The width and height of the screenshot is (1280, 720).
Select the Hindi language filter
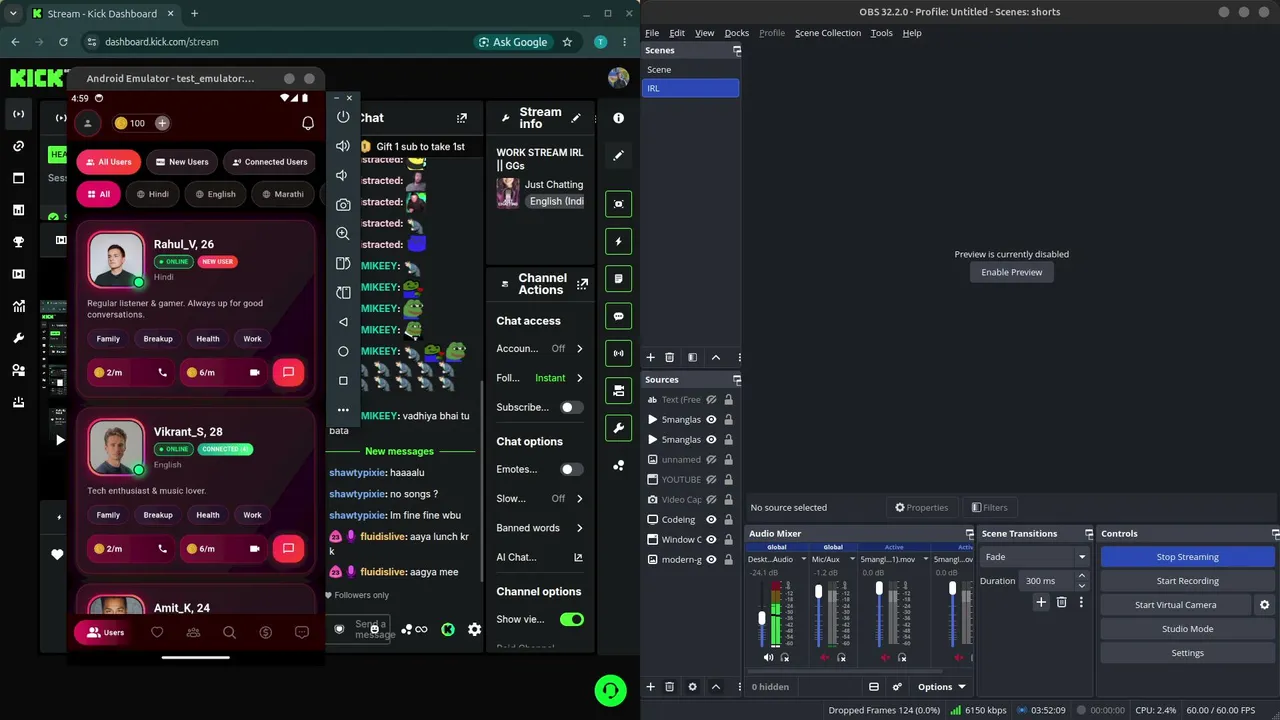152,194
